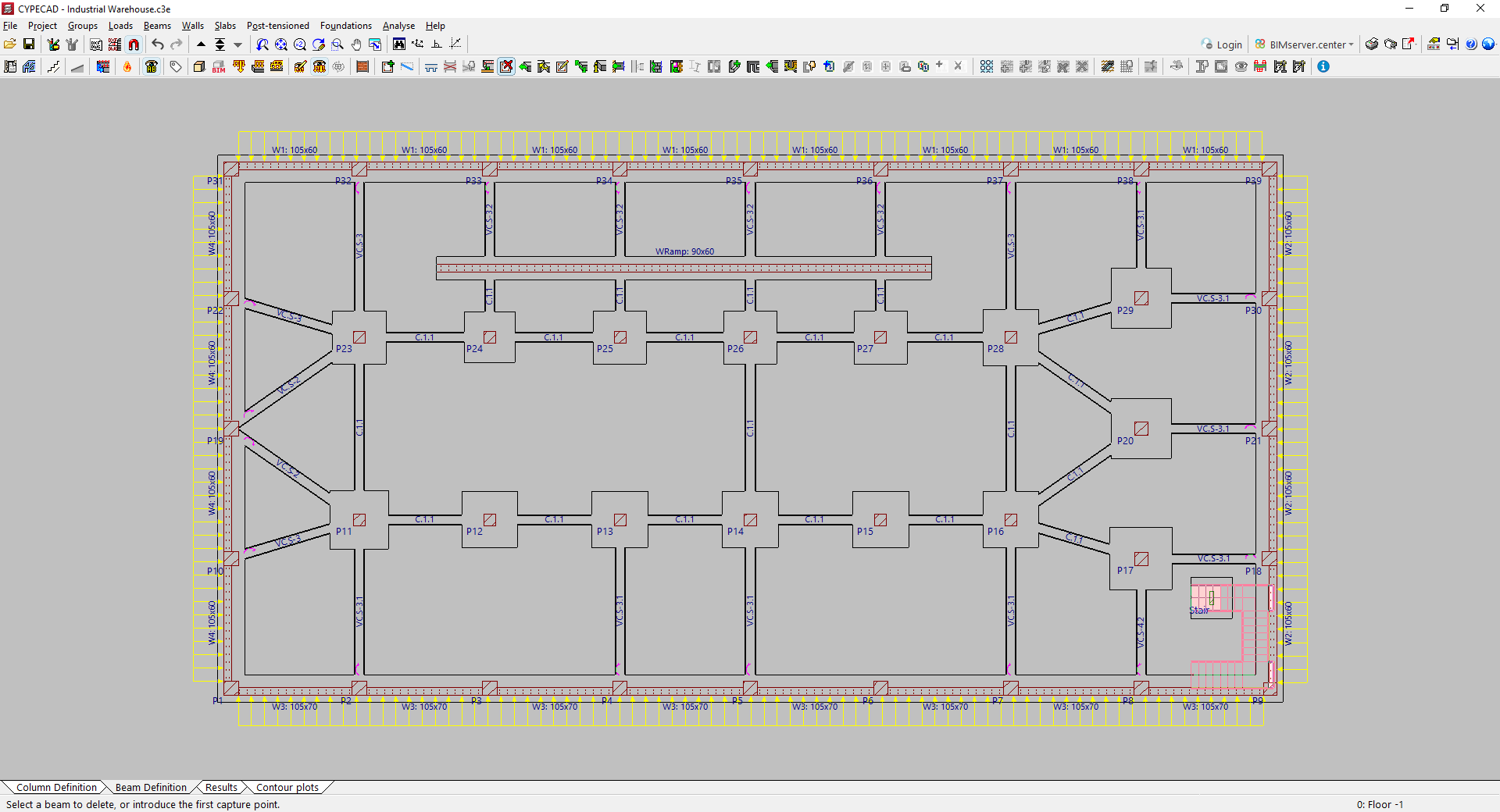Screen dimensions: 1500x812
Task: Click the red BIM model icon
Action: click(x=219, y=67)
